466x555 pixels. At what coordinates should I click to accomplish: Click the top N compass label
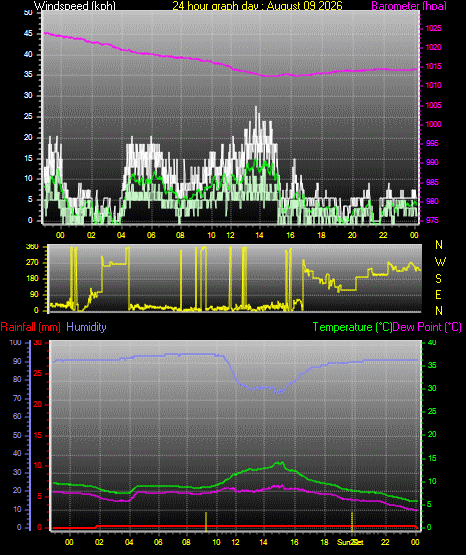(x=439, y=245)
